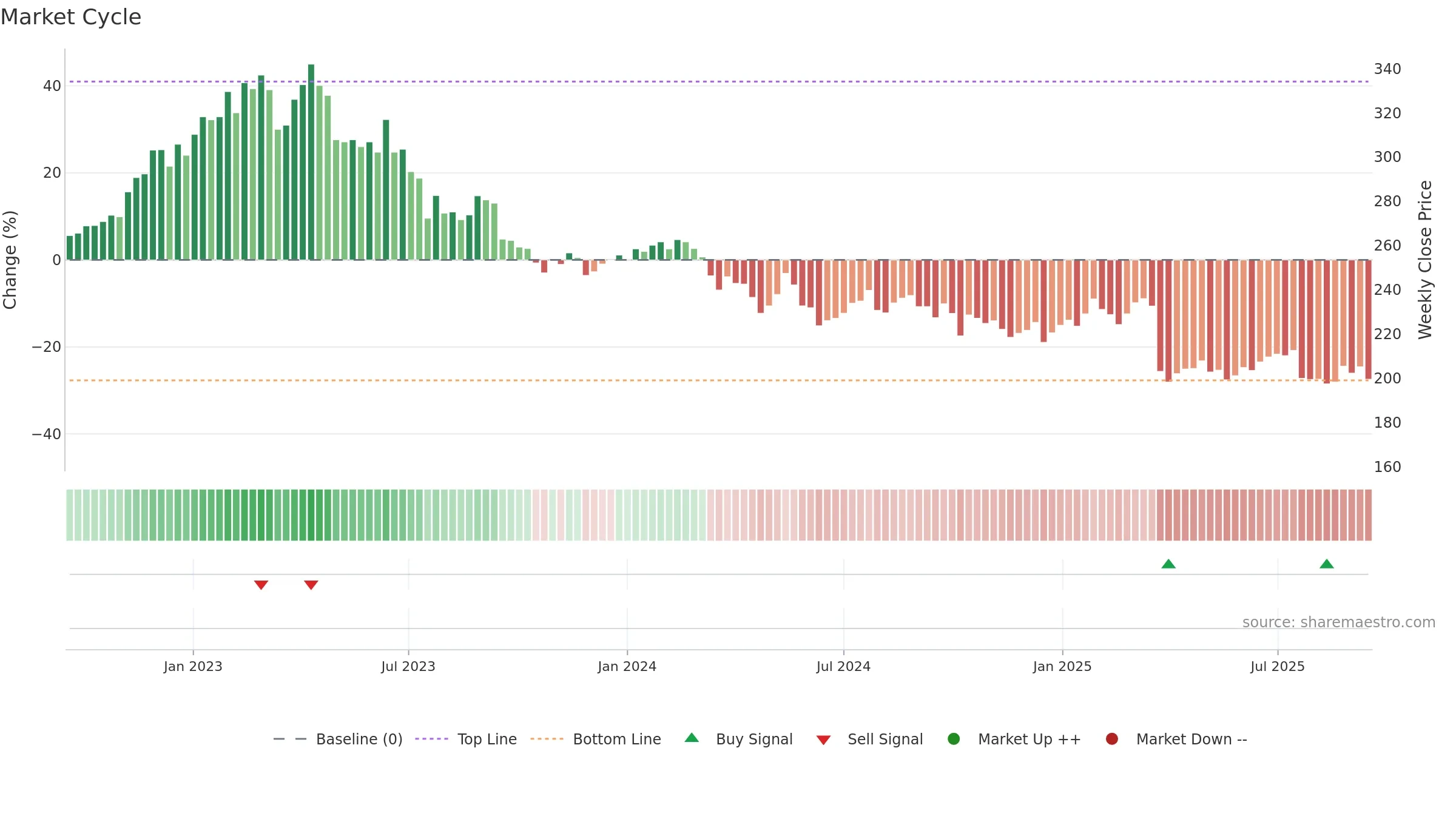Toggle the Market Up ++ legend label

coord(1030,739)
